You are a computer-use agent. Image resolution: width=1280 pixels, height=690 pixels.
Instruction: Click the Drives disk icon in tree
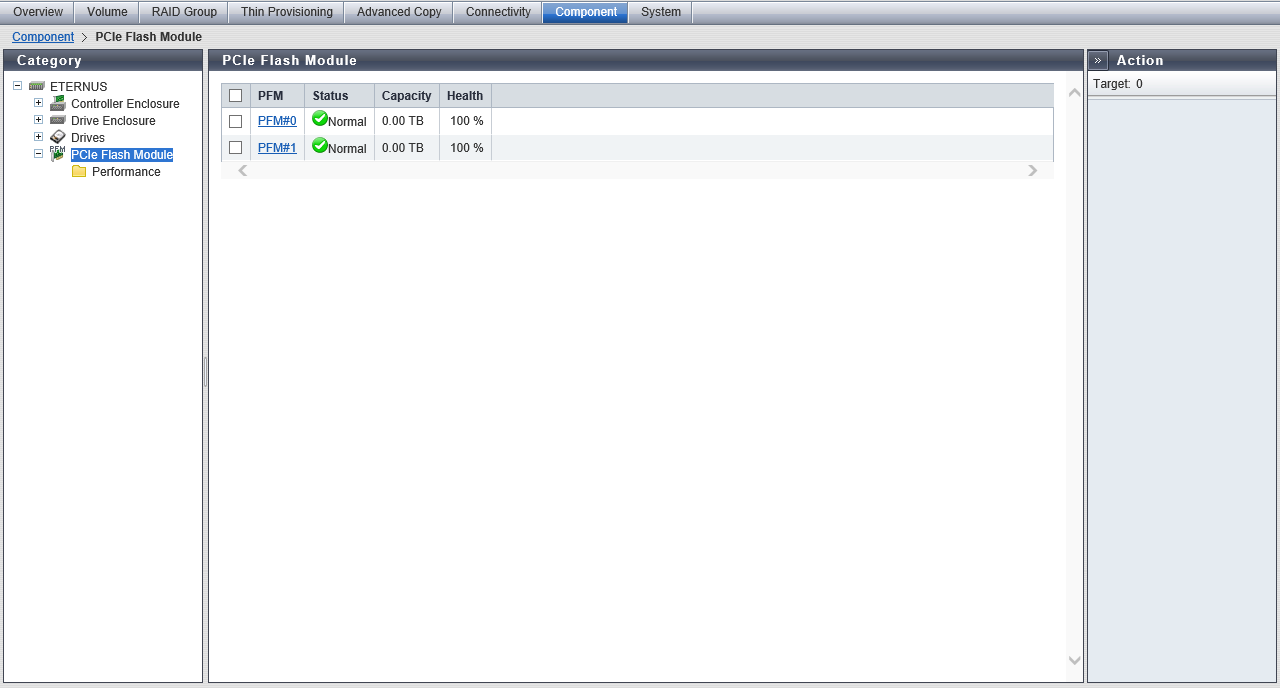[x=58, y=137]
